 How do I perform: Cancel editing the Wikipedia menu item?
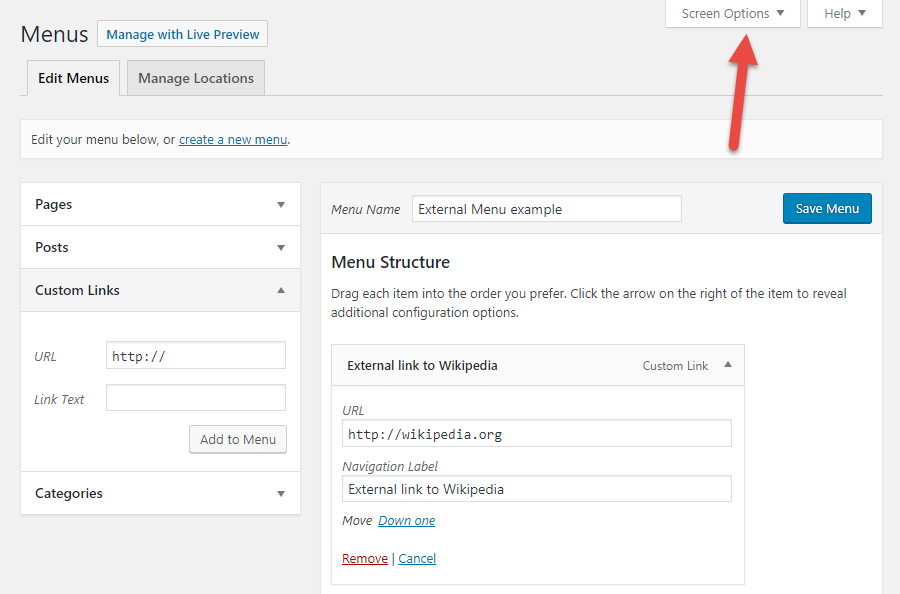(x=416, y=558)
